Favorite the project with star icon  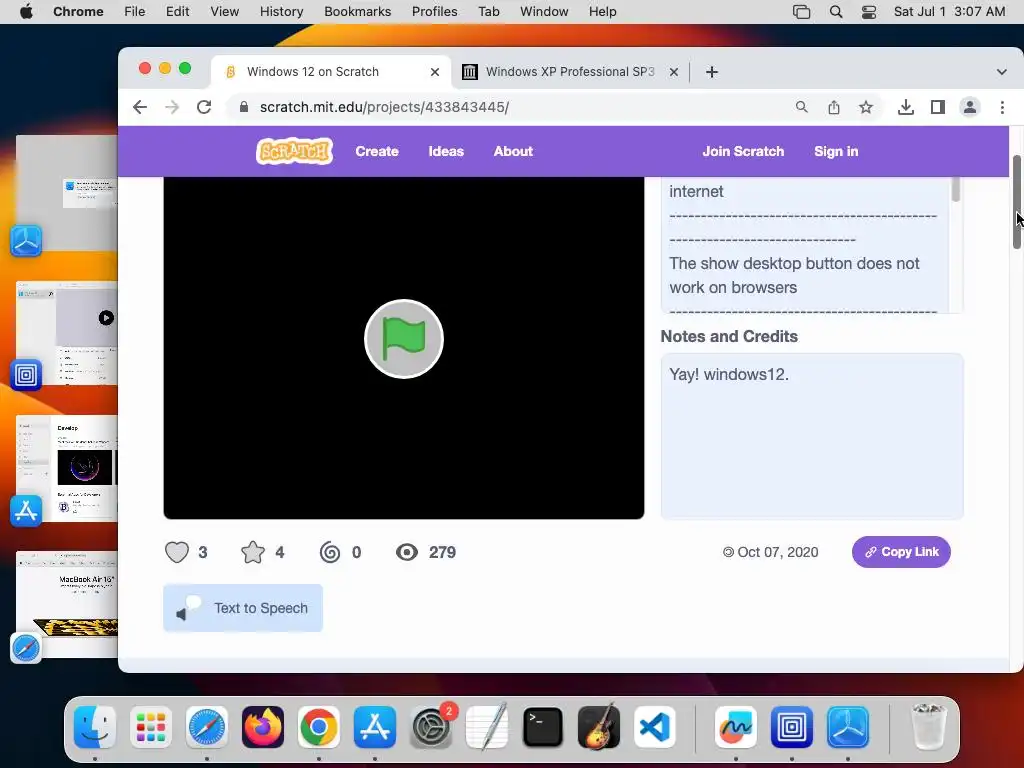253,552
